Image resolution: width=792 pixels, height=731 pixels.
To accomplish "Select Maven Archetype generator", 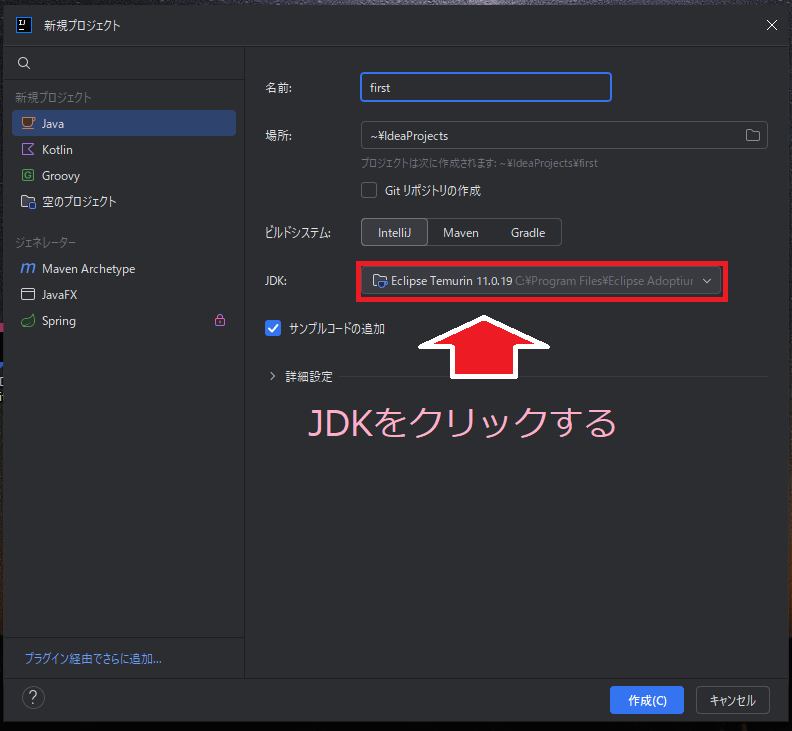I will pyautogui.click(x=124, y=268).
